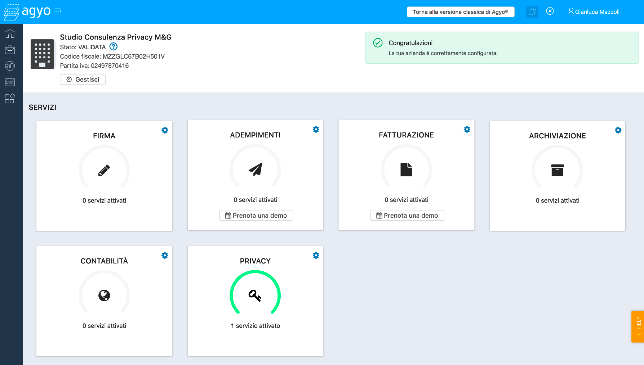Image resolution: width=644 pixels, height=365 pixels.
Task: Click the FATTURAZIONE card title
Action: click(406, 135)
